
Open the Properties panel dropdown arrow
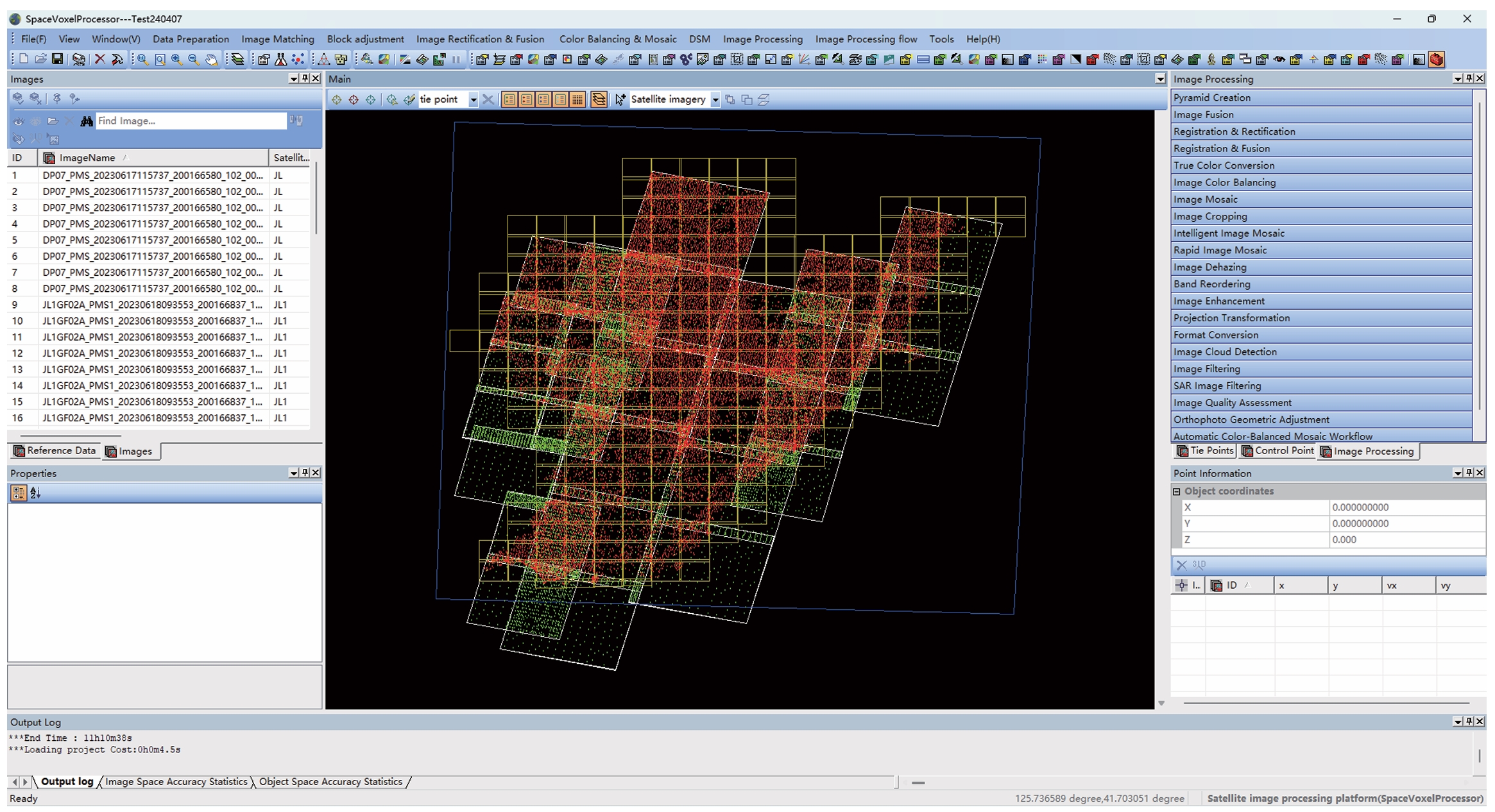[x=294, y=473]
